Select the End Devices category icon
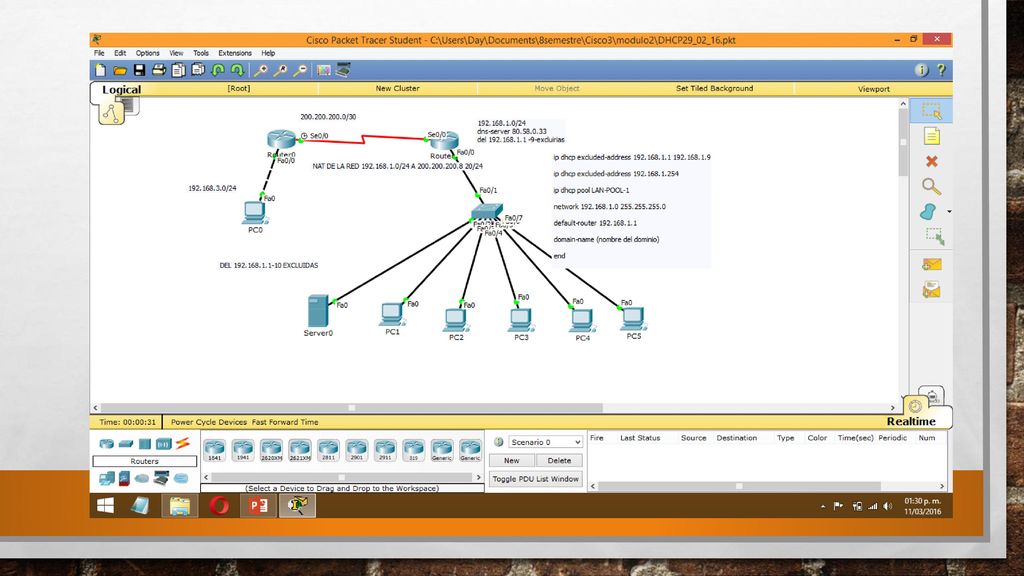The height and width of the screenshot is (576, 1024). pyautogui.click(x=106, y=479)
